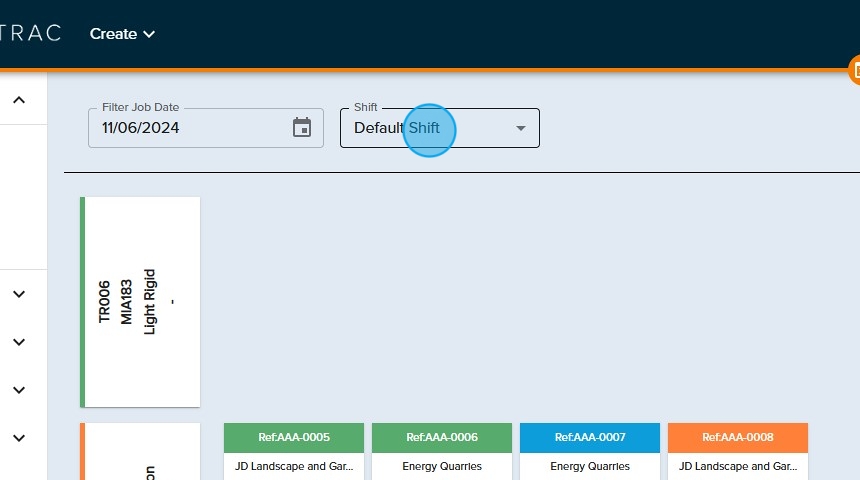
Task: Click Energy Quarries under Ref:AAA-0007
Action: click(590, 466)
